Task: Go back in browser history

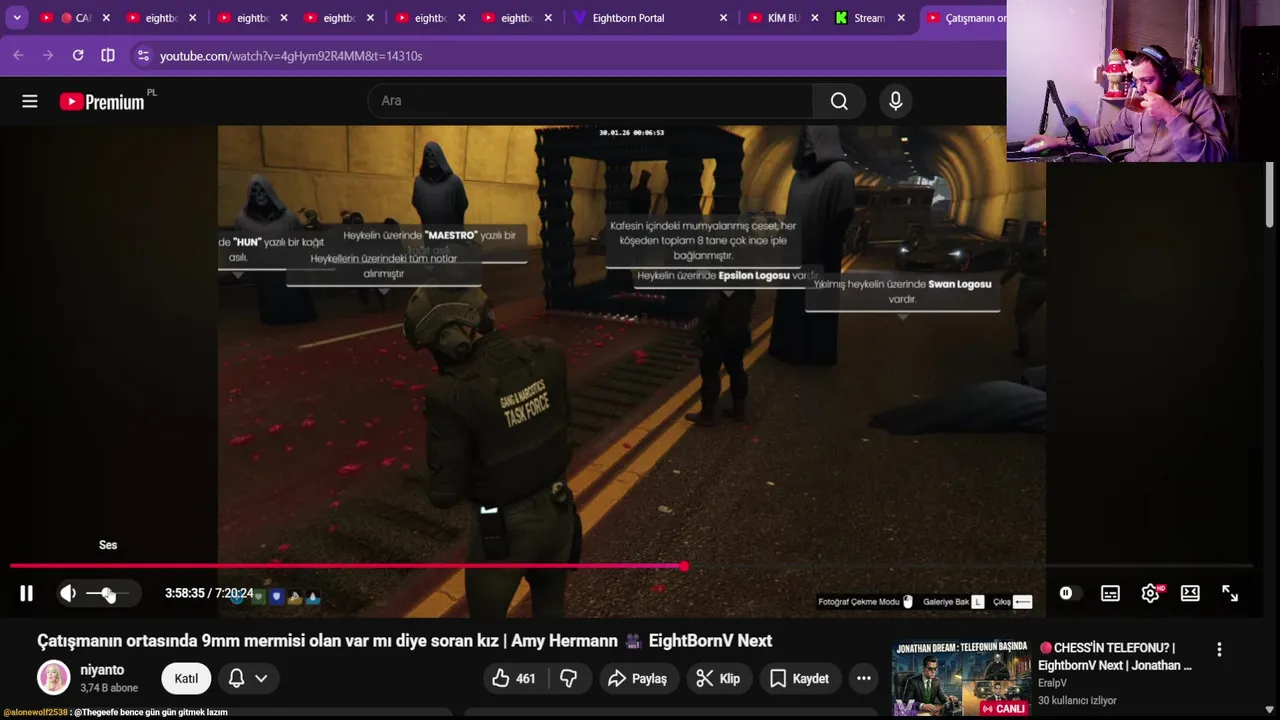Action: coord(18,56)
